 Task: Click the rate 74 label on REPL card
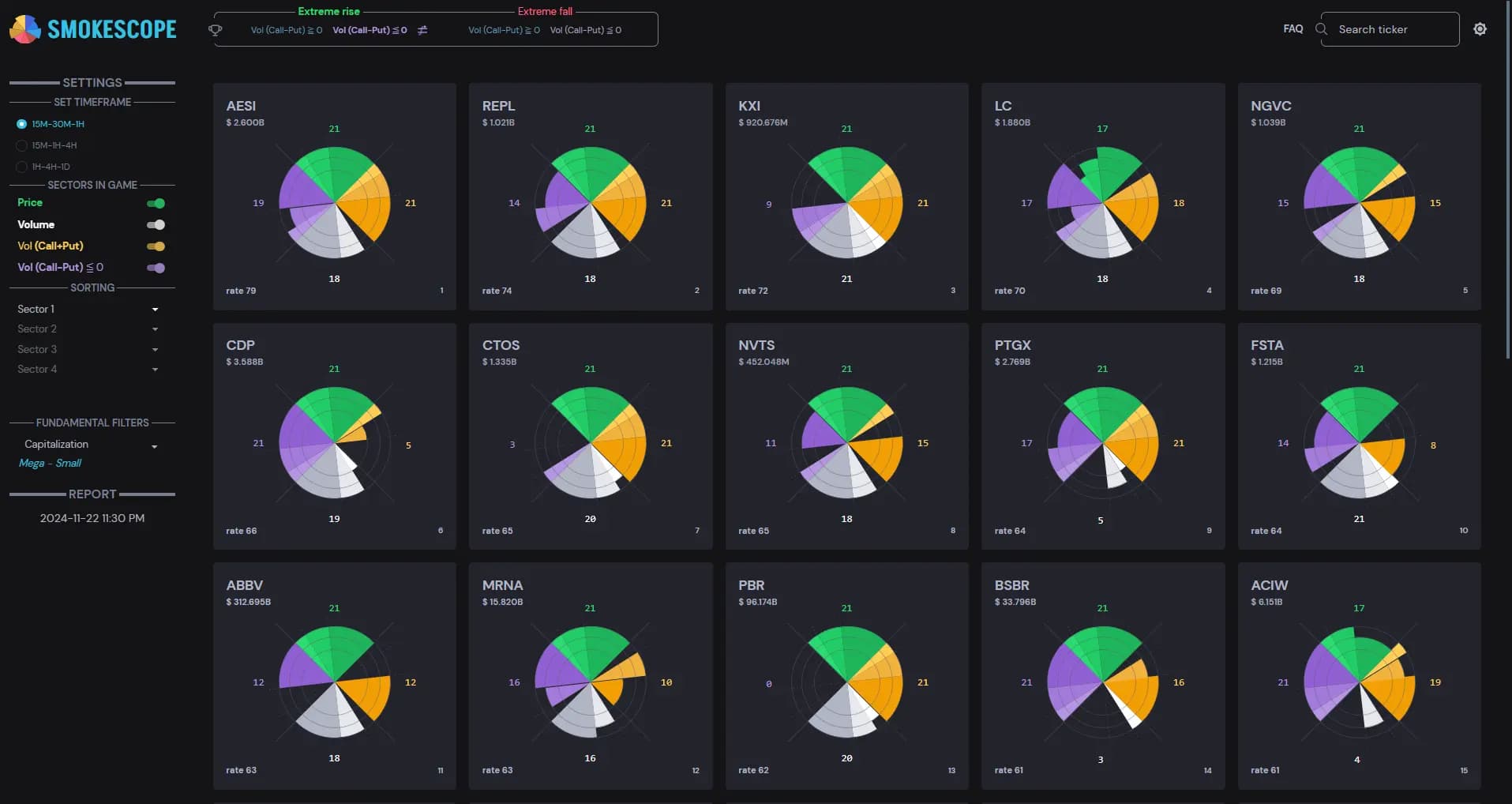tap(497, 291)
